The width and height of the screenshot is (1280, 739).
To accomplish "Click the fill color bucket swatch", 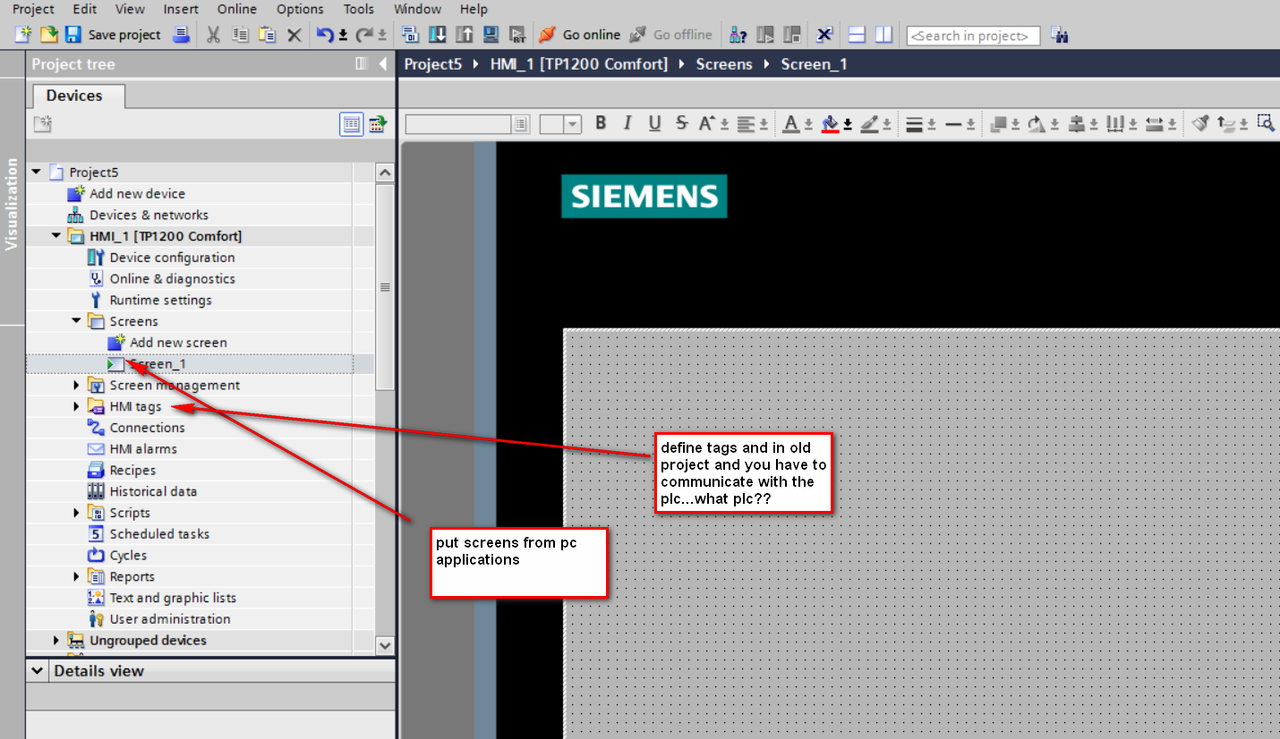I will [x=829, y=124].
